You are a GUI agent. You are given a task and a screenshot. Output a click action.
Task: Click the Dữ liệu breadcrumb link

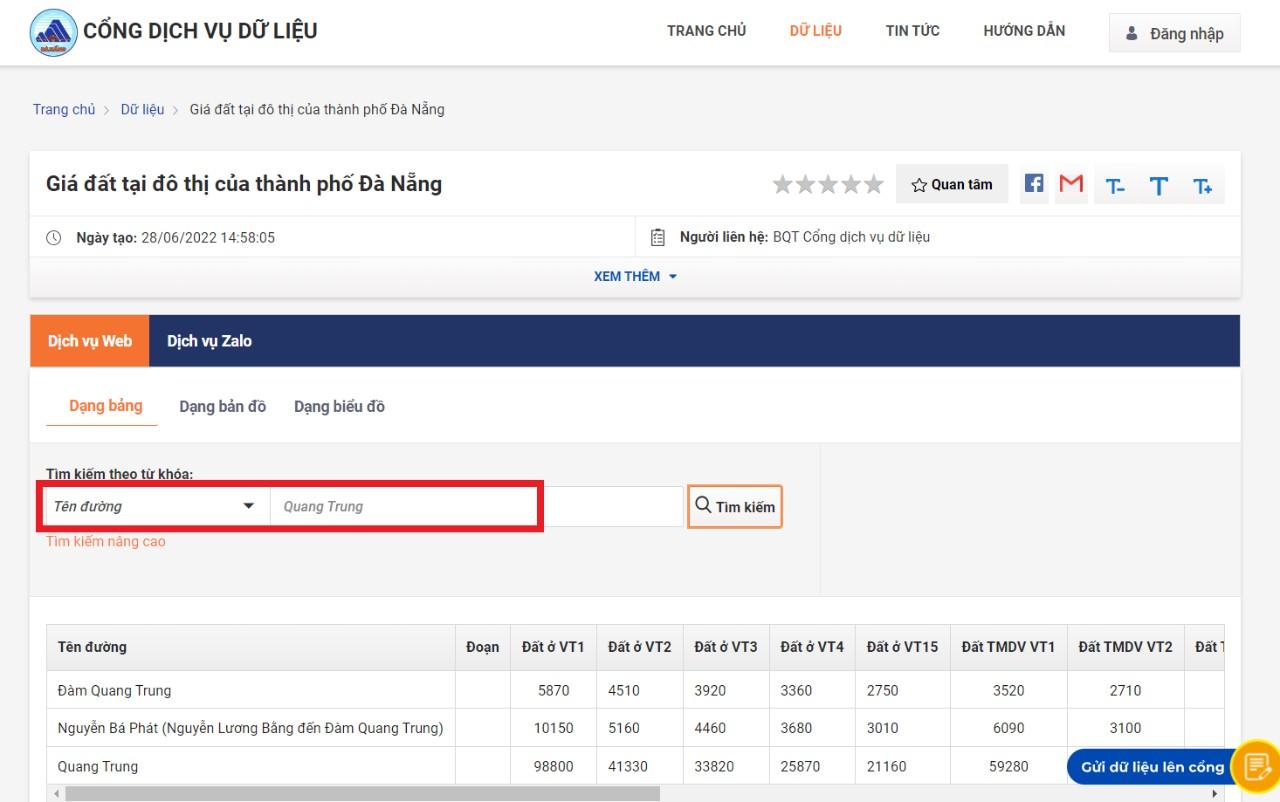[142, 109]
